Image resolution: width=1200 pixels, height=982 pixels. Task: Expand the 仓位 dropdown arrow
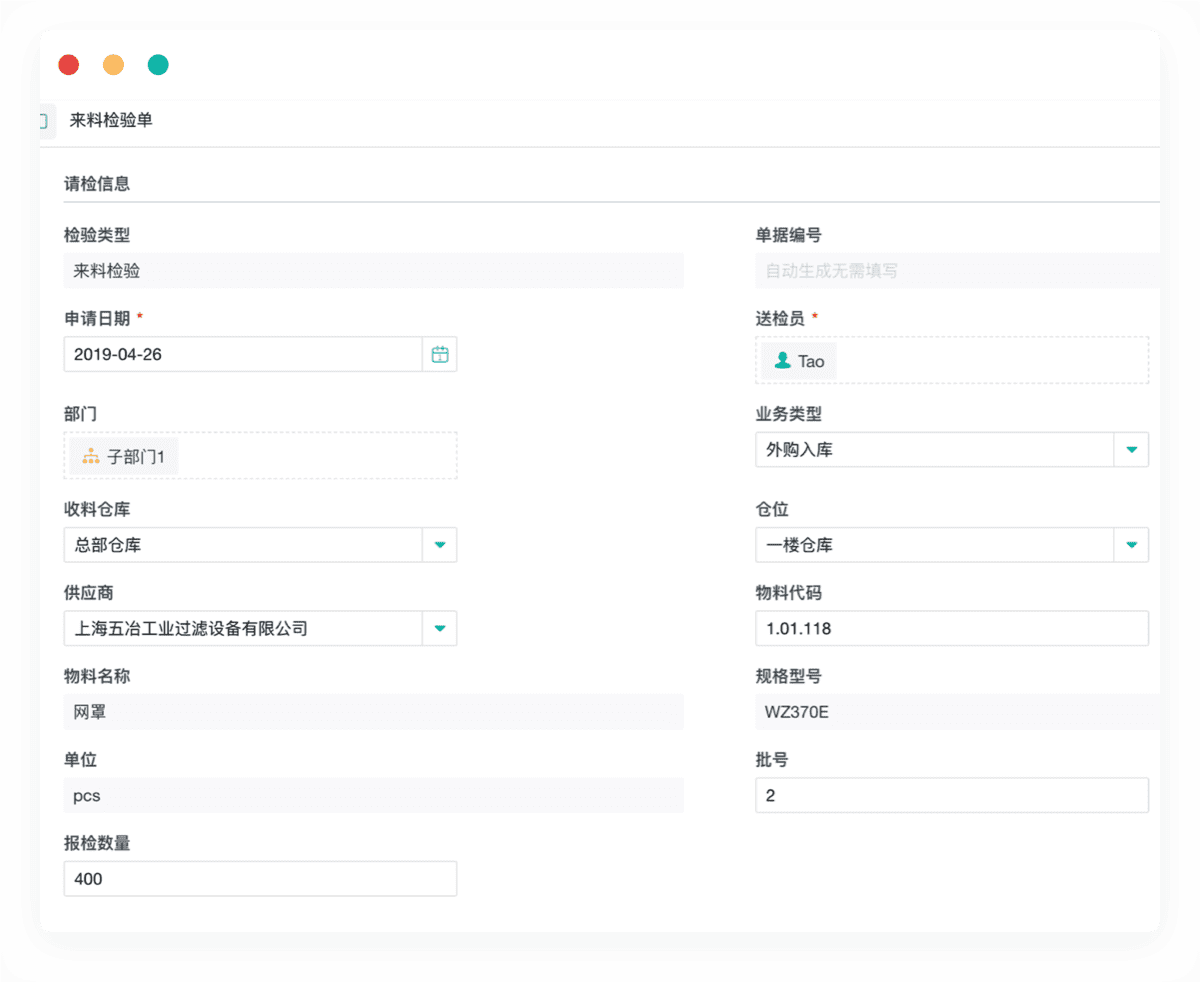point(1131,545)
